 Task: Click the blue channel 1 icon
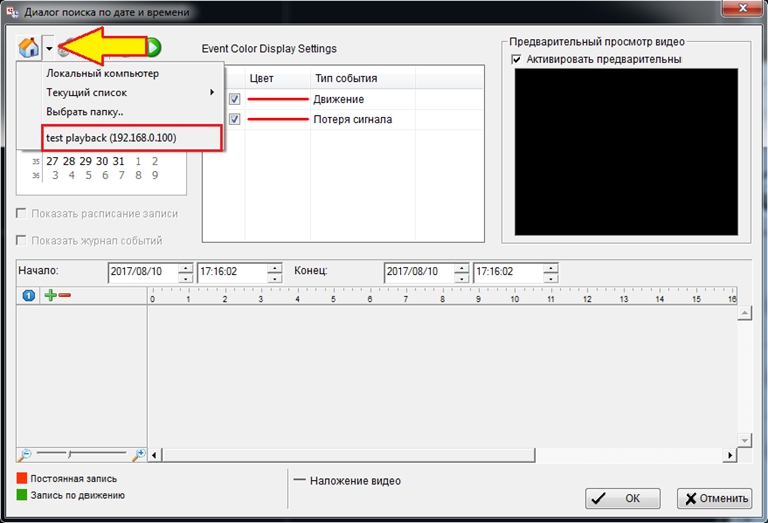[x=28, y=295]
